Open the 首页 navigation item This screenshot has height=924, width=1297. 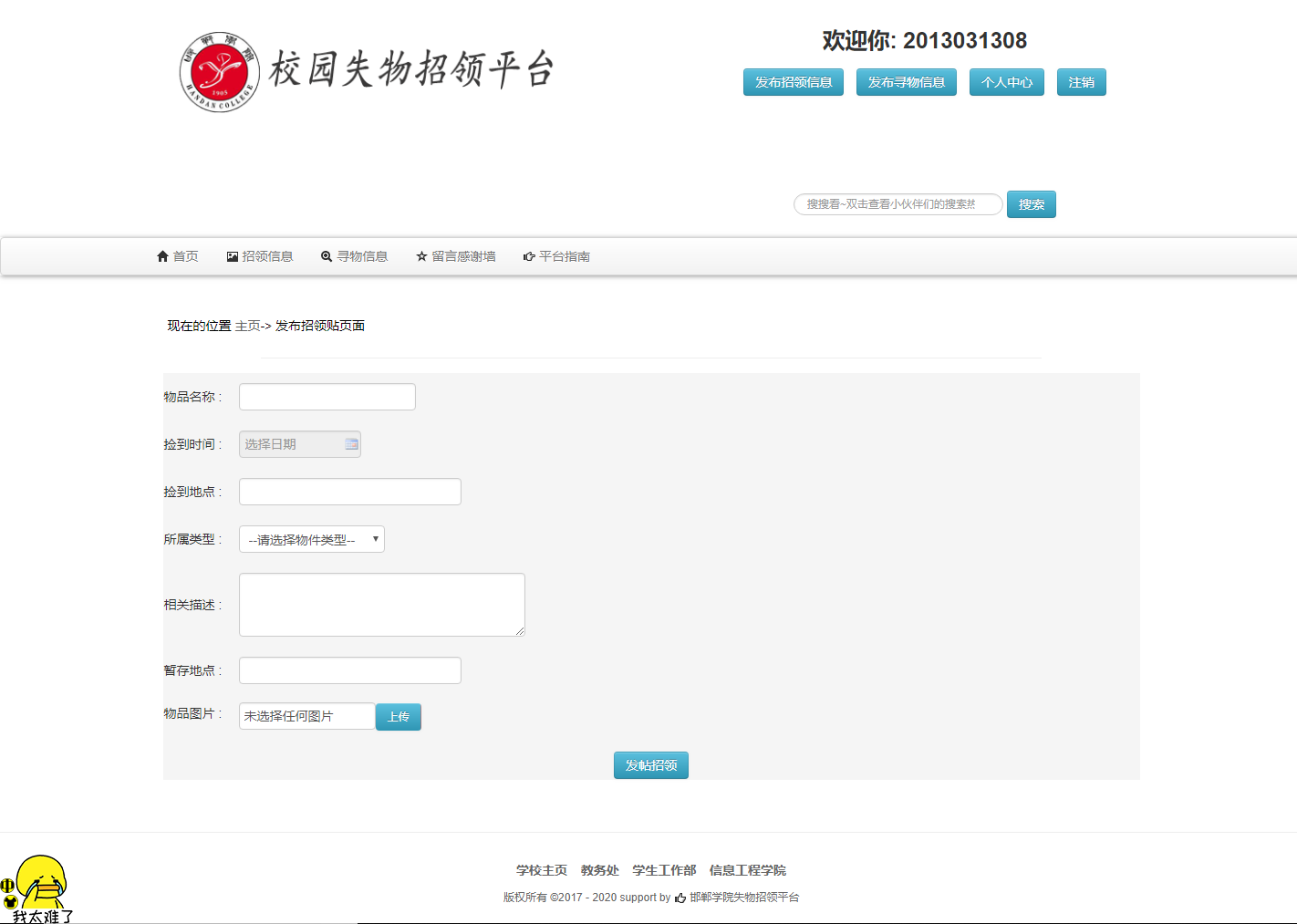click(x=178, y=256)
